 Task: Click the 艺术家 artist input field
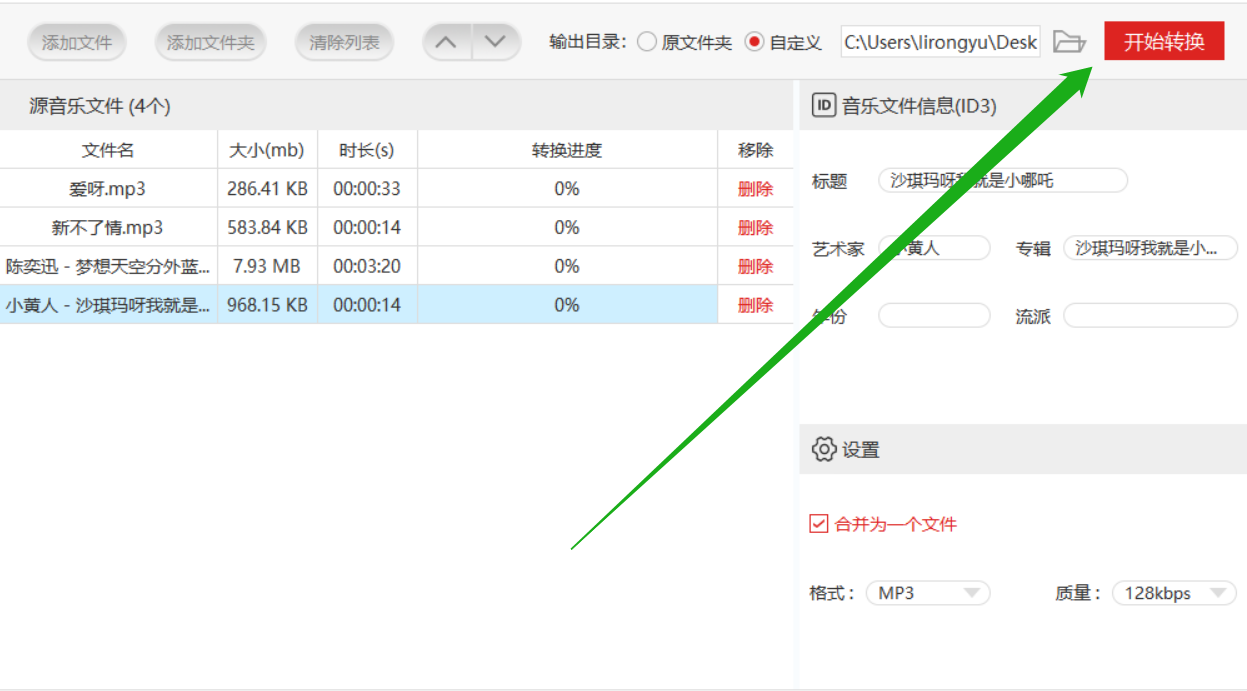click(x=934, y=247)
